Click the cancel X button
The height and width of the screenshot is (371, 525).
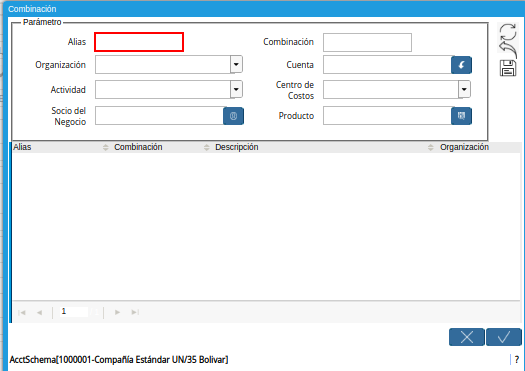tap(466, 337)
